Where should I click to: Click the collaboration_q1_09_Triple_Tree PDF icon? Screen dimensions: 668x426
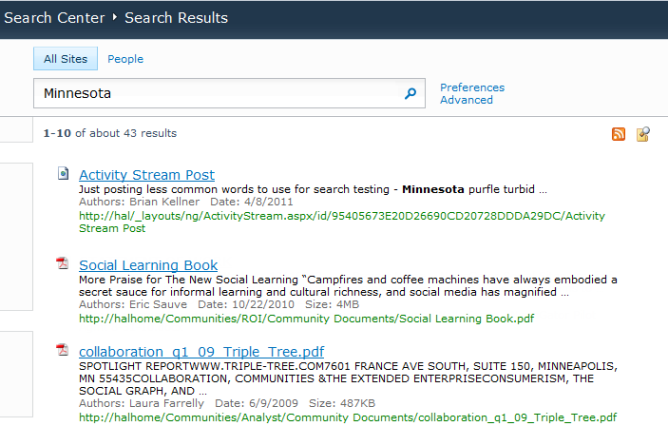click(x=63, y=350)
